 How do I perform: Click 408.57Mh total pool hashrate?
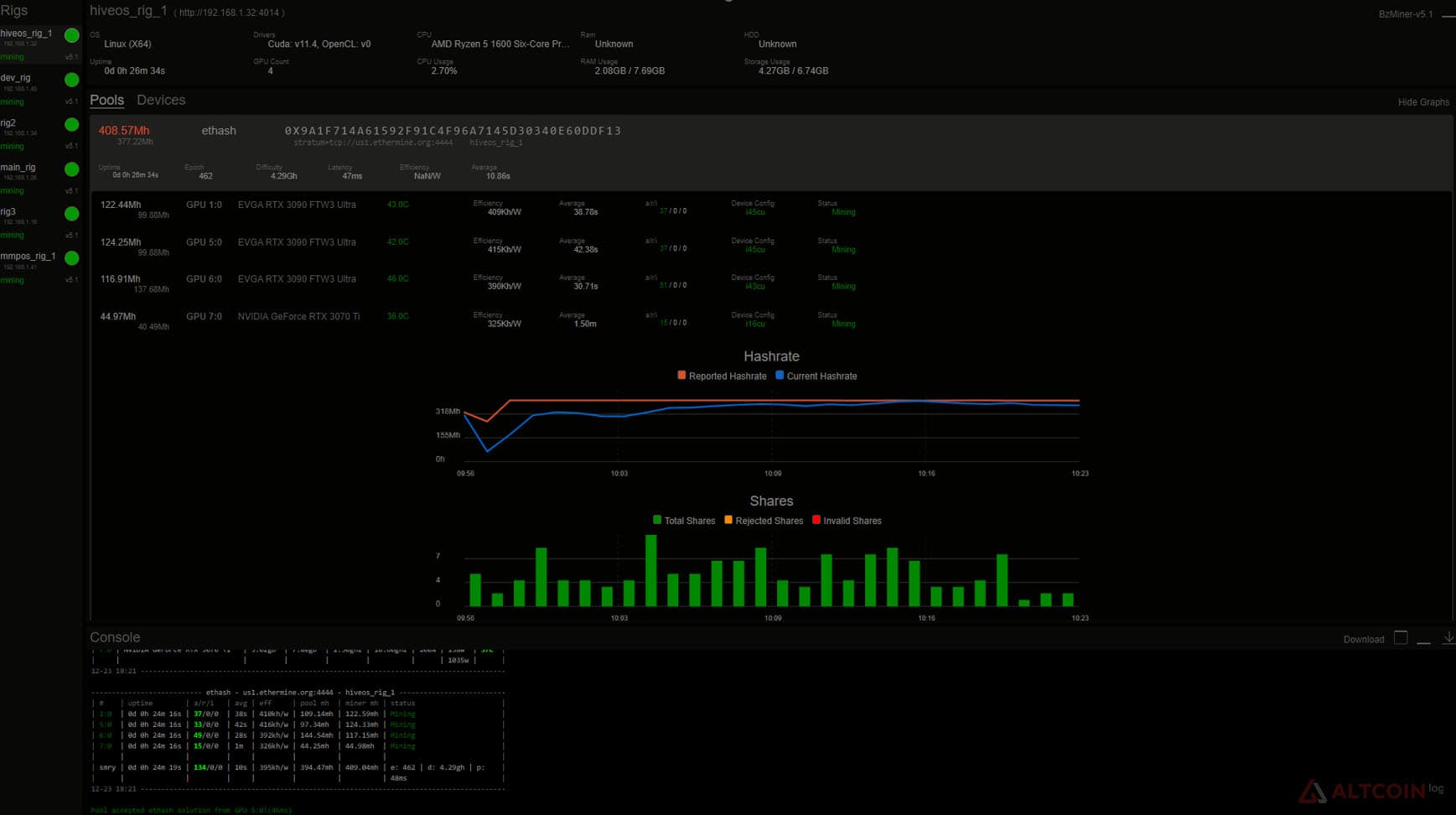tap(124, 131)
